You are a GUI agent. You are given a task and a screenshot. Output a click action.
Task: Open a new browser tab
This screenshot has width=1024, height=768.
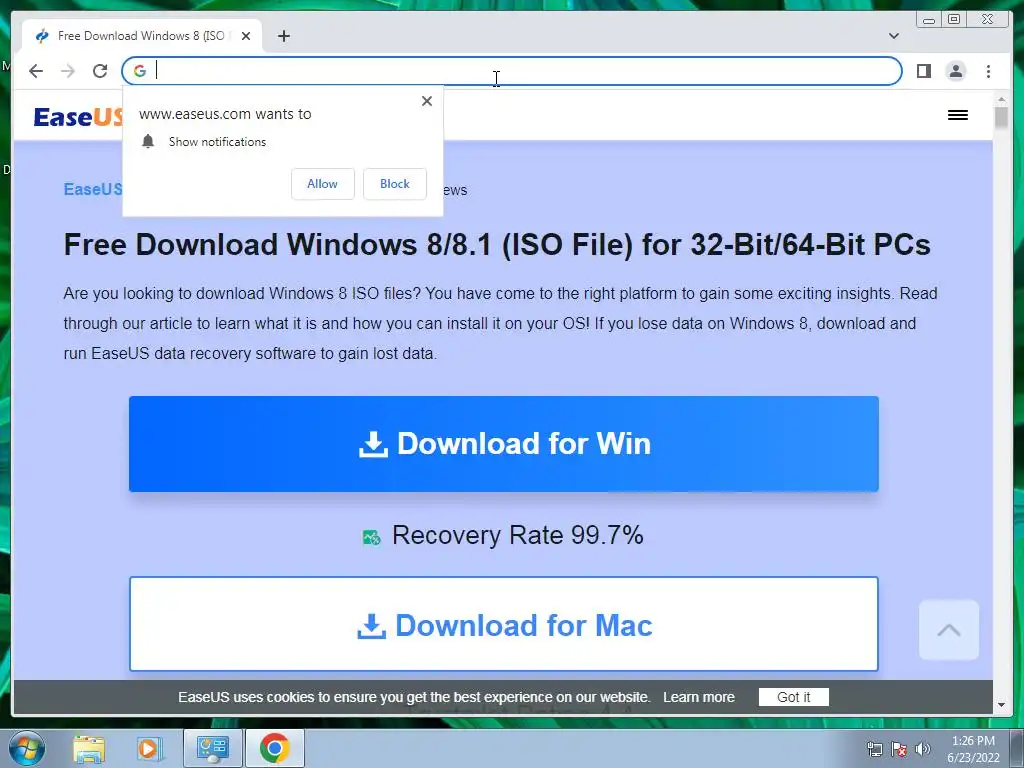point(283,36)
